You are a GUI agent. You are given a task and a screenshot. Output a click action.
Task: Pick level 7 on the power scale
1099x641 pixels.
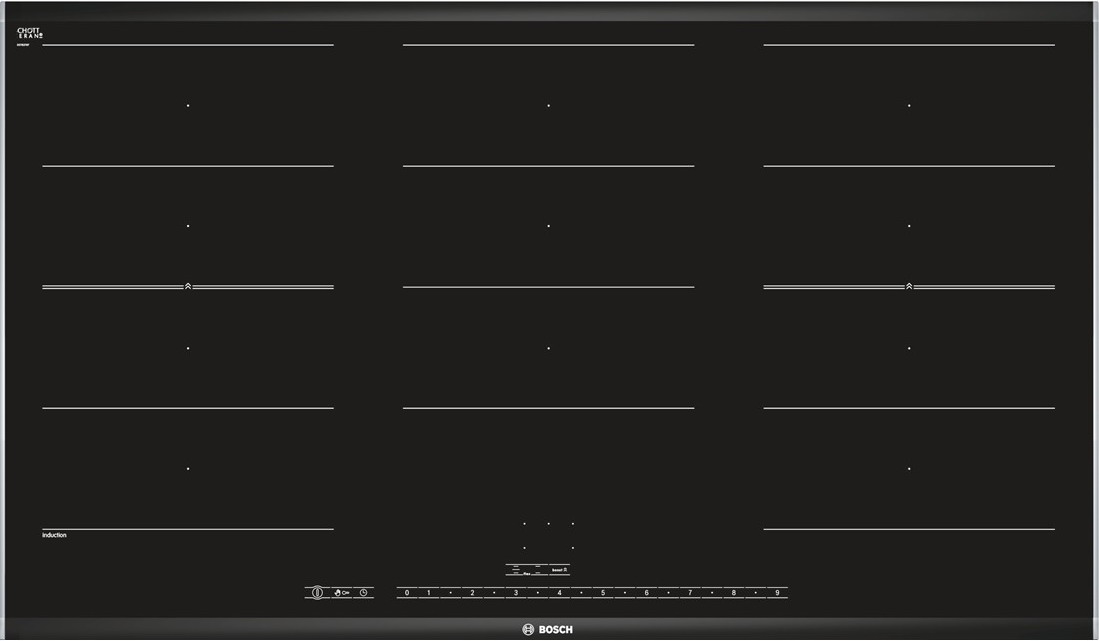(x=690, y=593)
